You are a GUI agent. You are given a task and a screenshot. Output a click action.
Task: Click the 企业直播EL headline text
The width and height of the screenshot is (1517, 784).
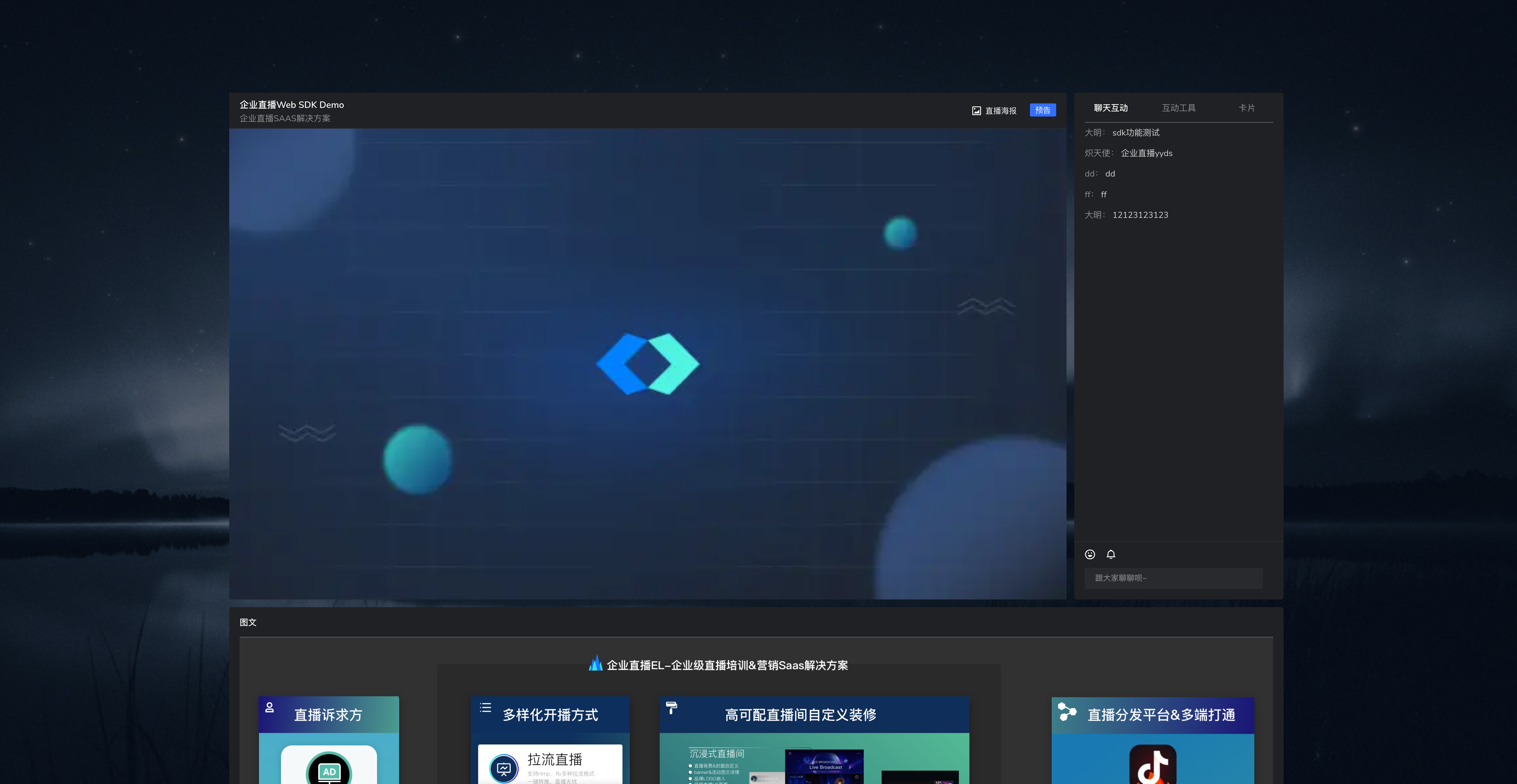click(x=727, y=665)
